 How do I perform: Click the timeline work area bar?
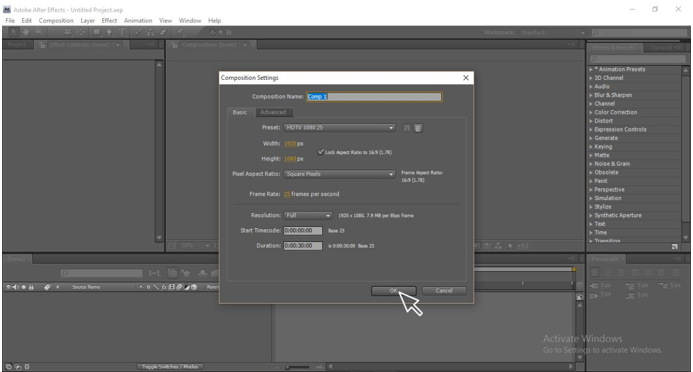pos(523,269)
